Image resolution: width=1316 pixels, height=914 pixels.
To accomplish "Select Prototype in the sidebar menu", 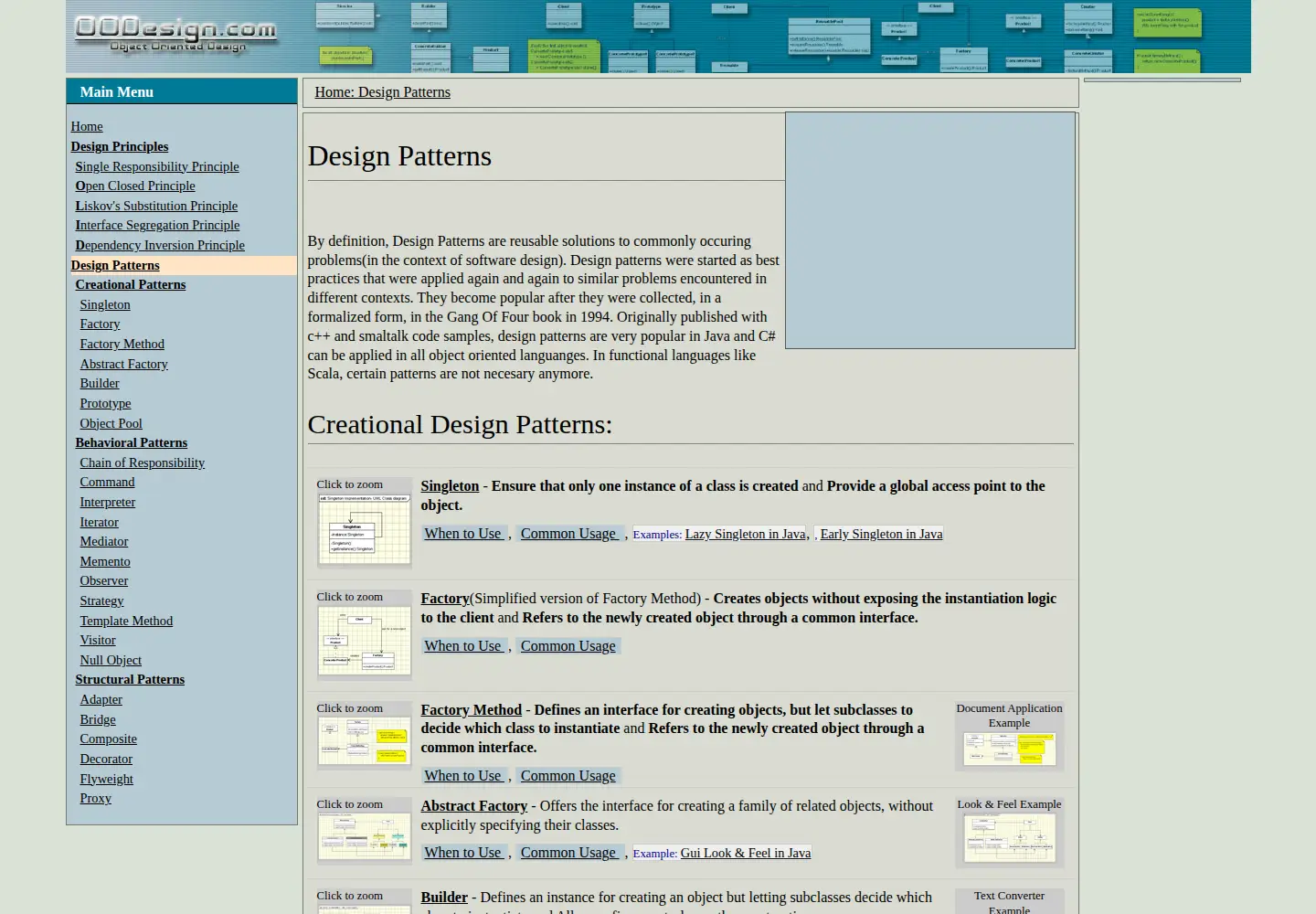I will 105,403.
